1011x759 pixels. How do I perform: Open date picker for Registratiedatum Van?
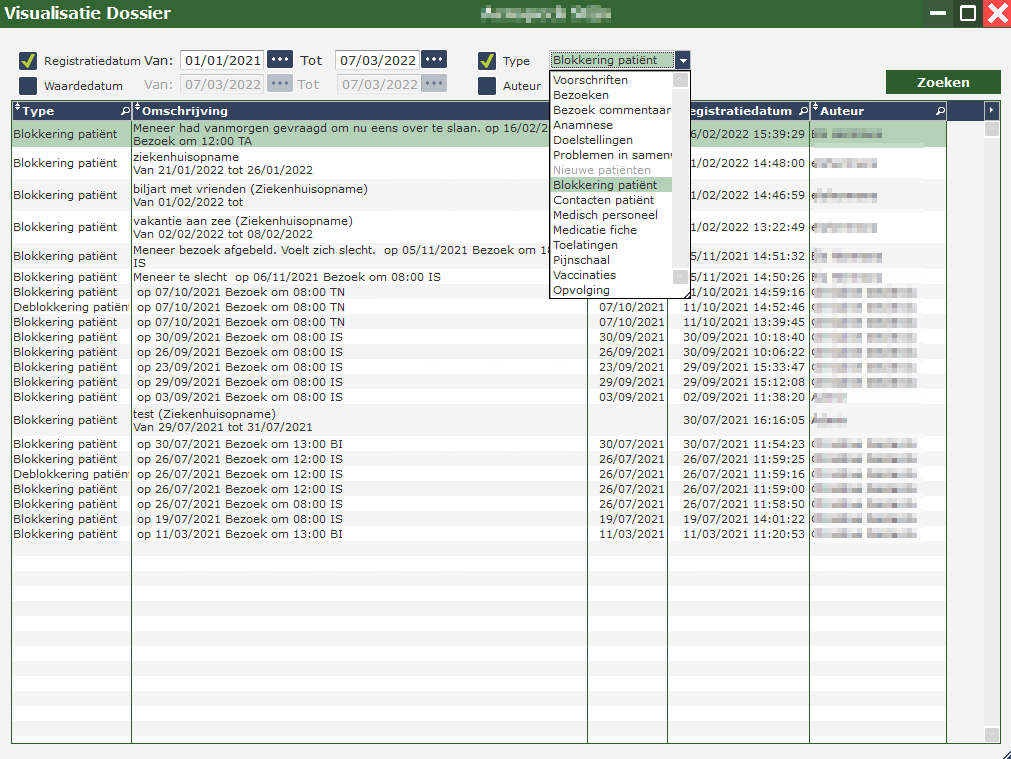[x=280, y=60]
